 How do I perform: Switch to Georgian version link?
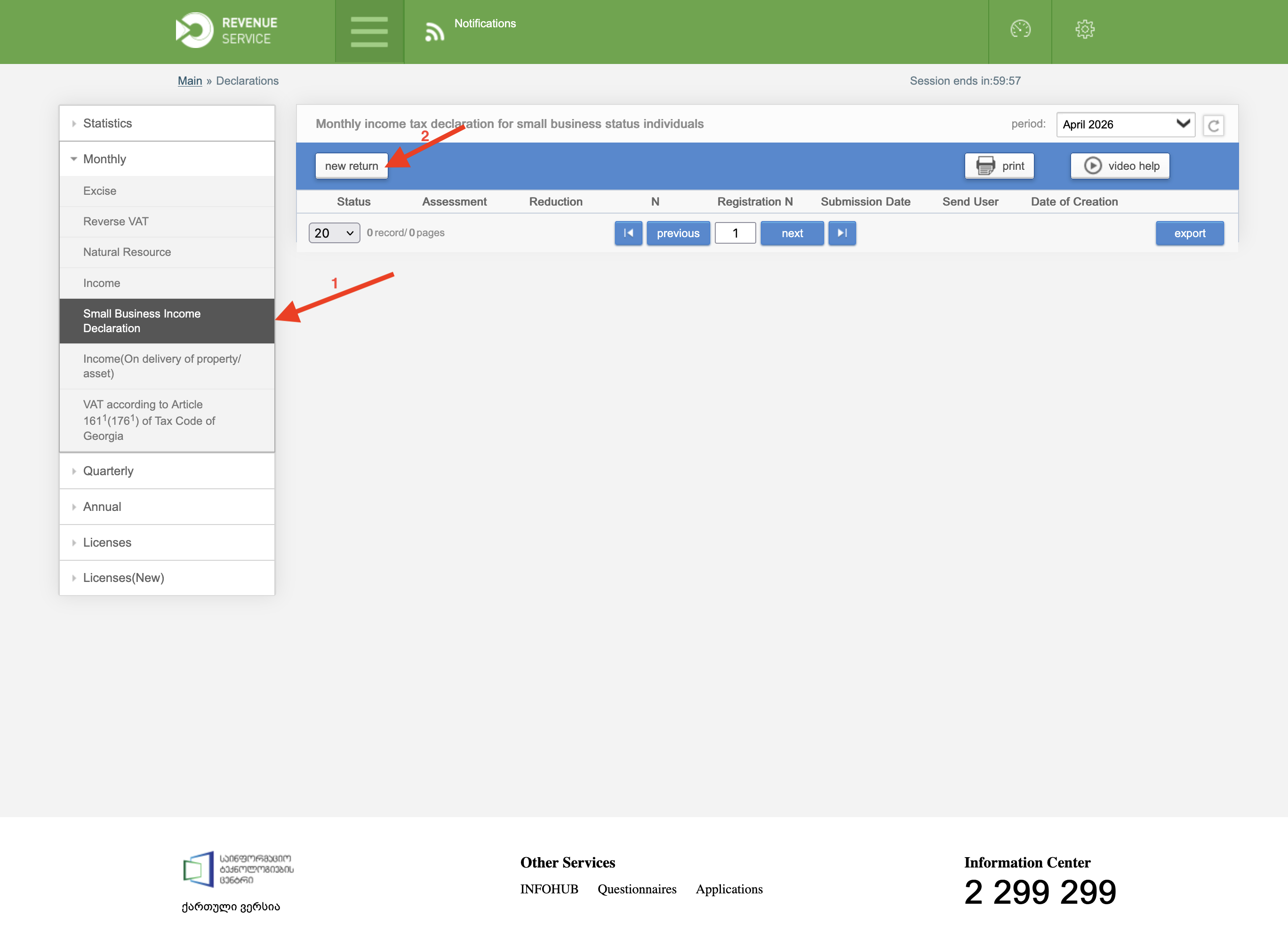[x=231, y=907]
